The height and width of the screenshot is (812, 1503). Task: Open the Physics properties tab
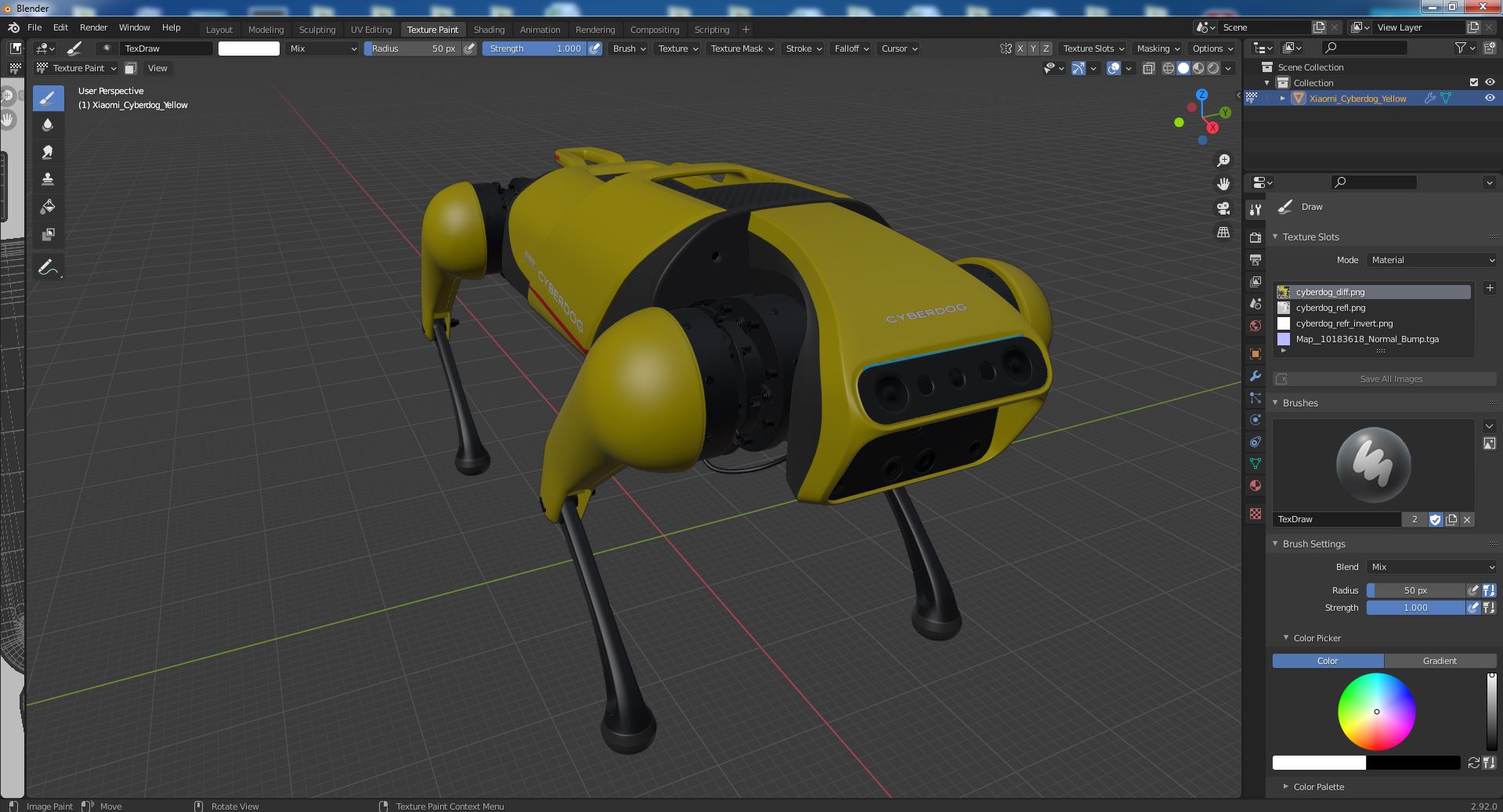click(1256, 420)
